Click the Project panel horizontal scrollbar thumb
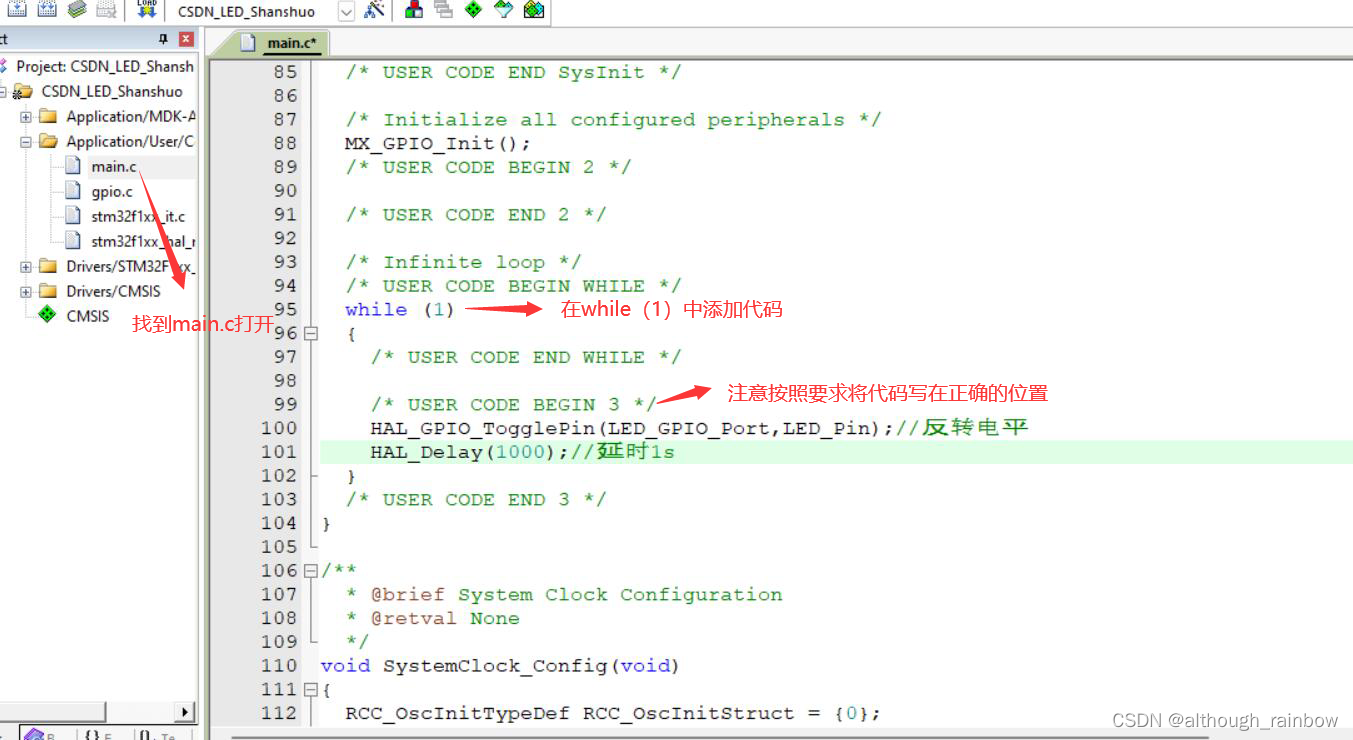This screenshot has width=1353, height=740. [x=52, y=712]
